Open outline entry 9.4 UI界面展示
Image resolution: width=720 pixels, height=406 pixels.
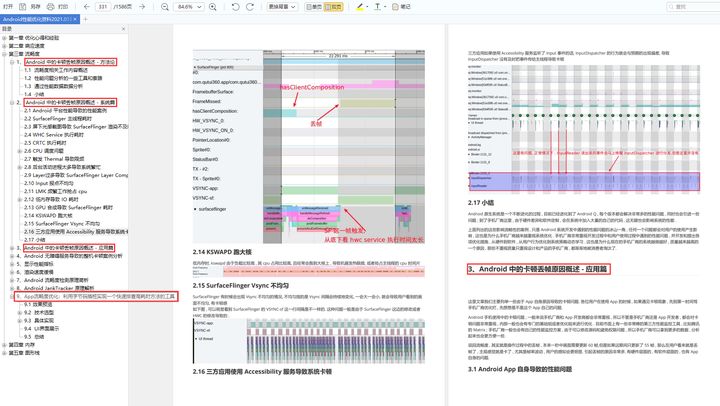tap(41, 328)
